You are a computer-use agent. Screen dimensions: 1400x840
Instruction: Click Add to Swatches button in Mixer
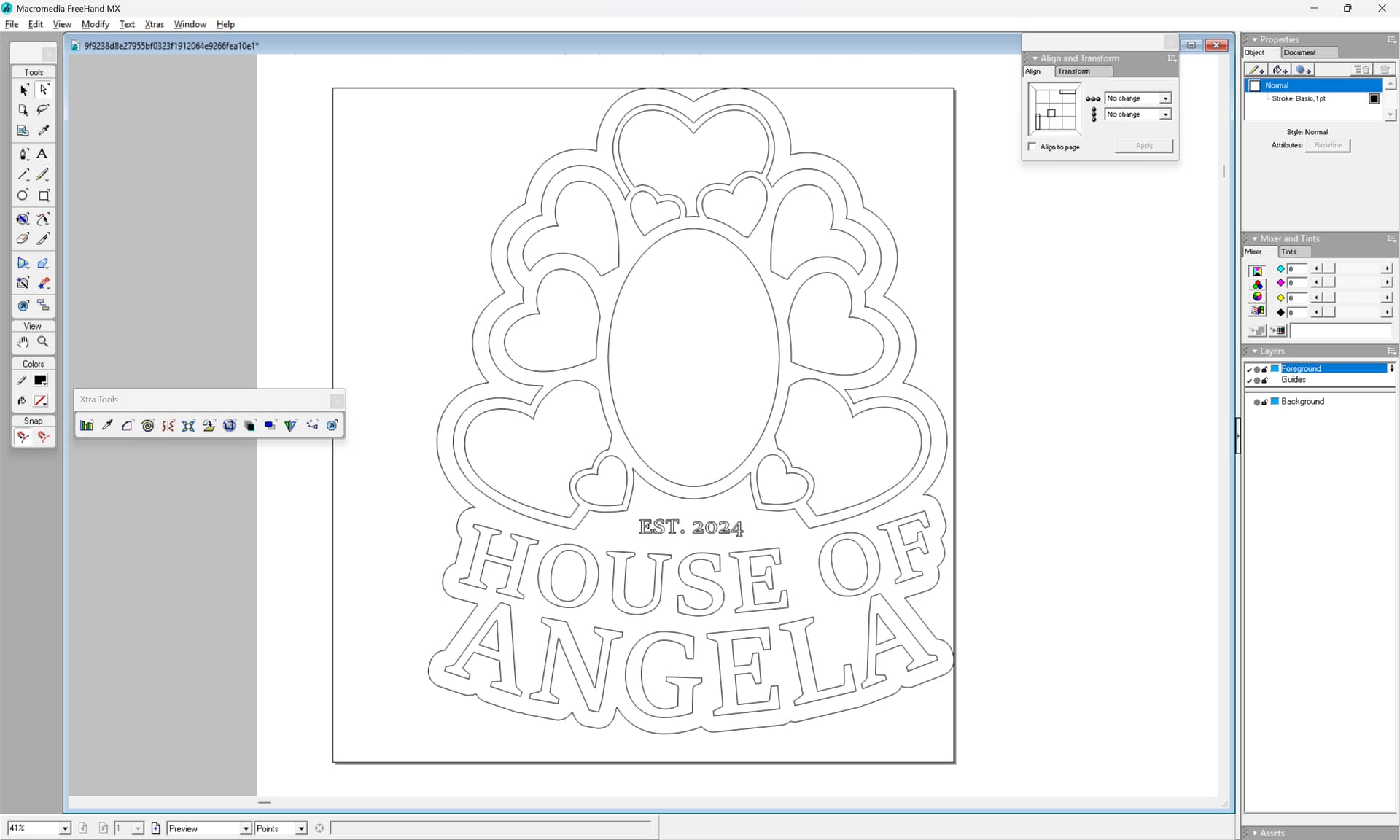point(1277,331)
